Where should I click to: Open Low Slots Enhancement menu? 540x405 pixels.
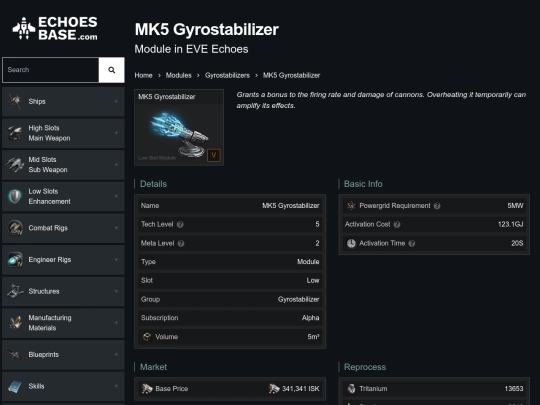coord(63,196)
